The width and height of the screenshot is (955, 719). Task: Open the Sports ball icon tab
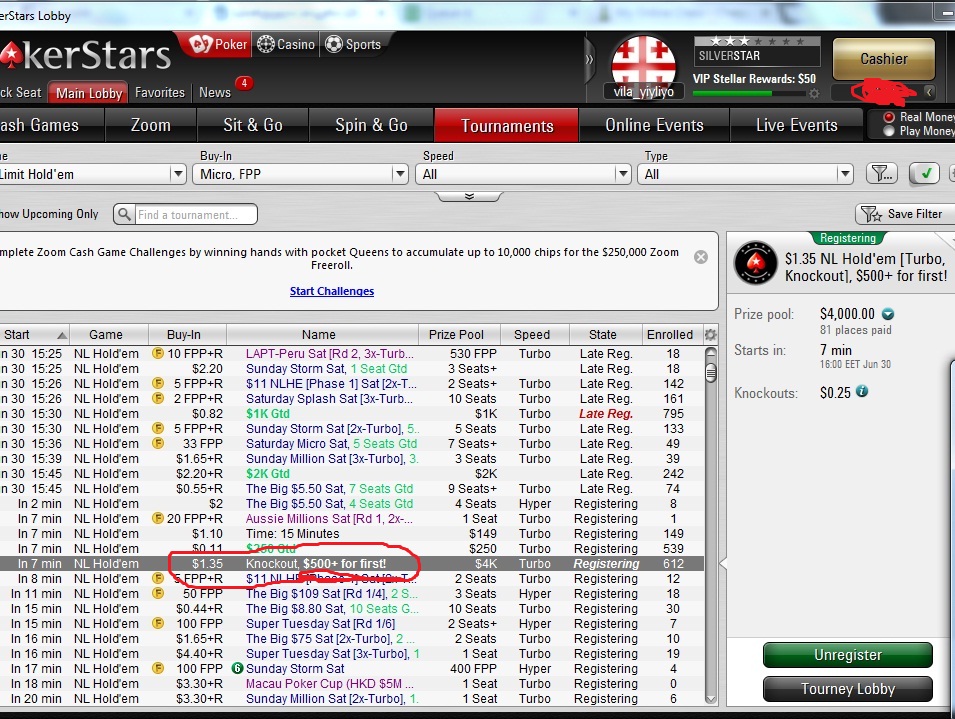click(353, 44)
